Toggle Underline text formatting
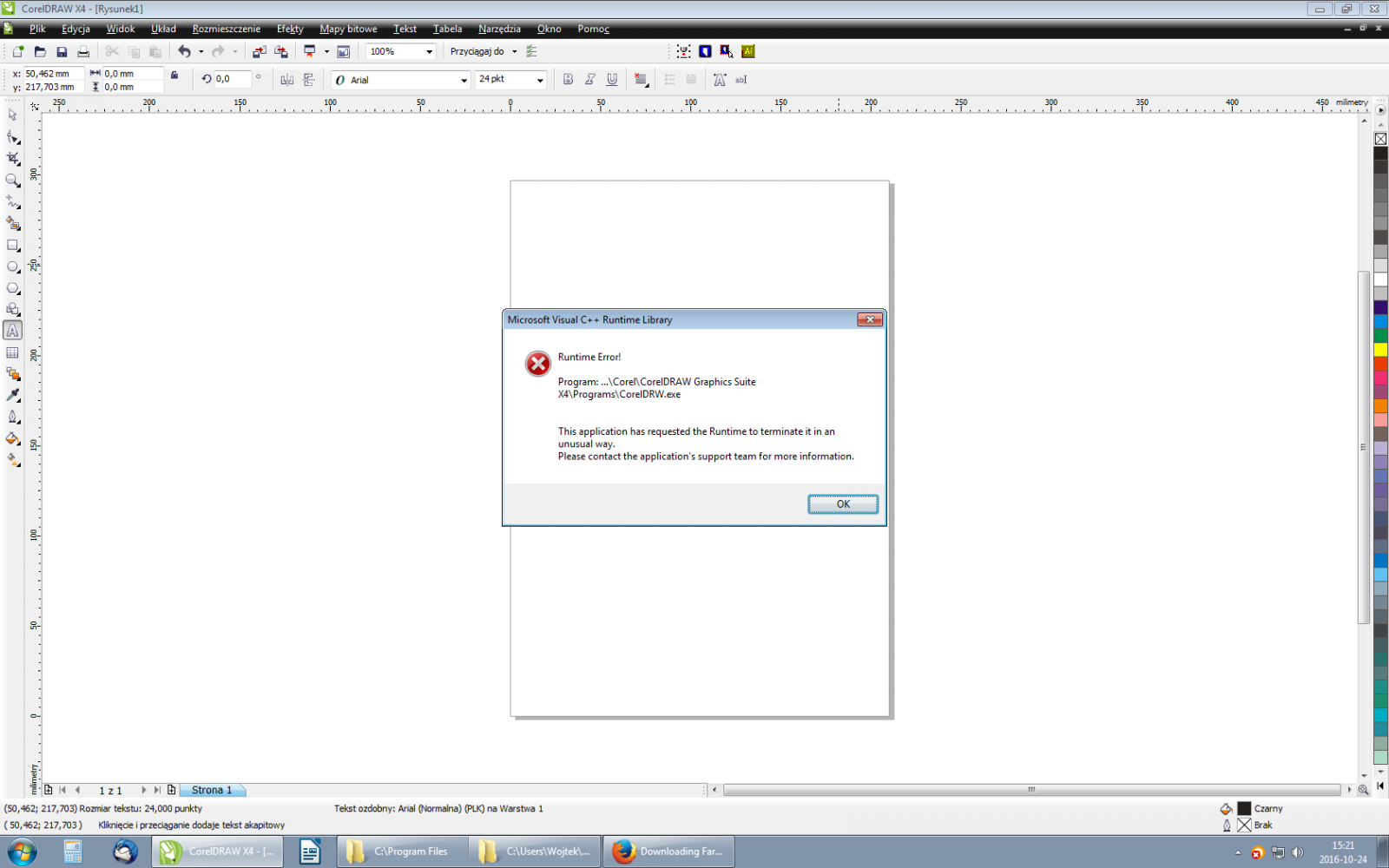 click(x=612, y=80)
